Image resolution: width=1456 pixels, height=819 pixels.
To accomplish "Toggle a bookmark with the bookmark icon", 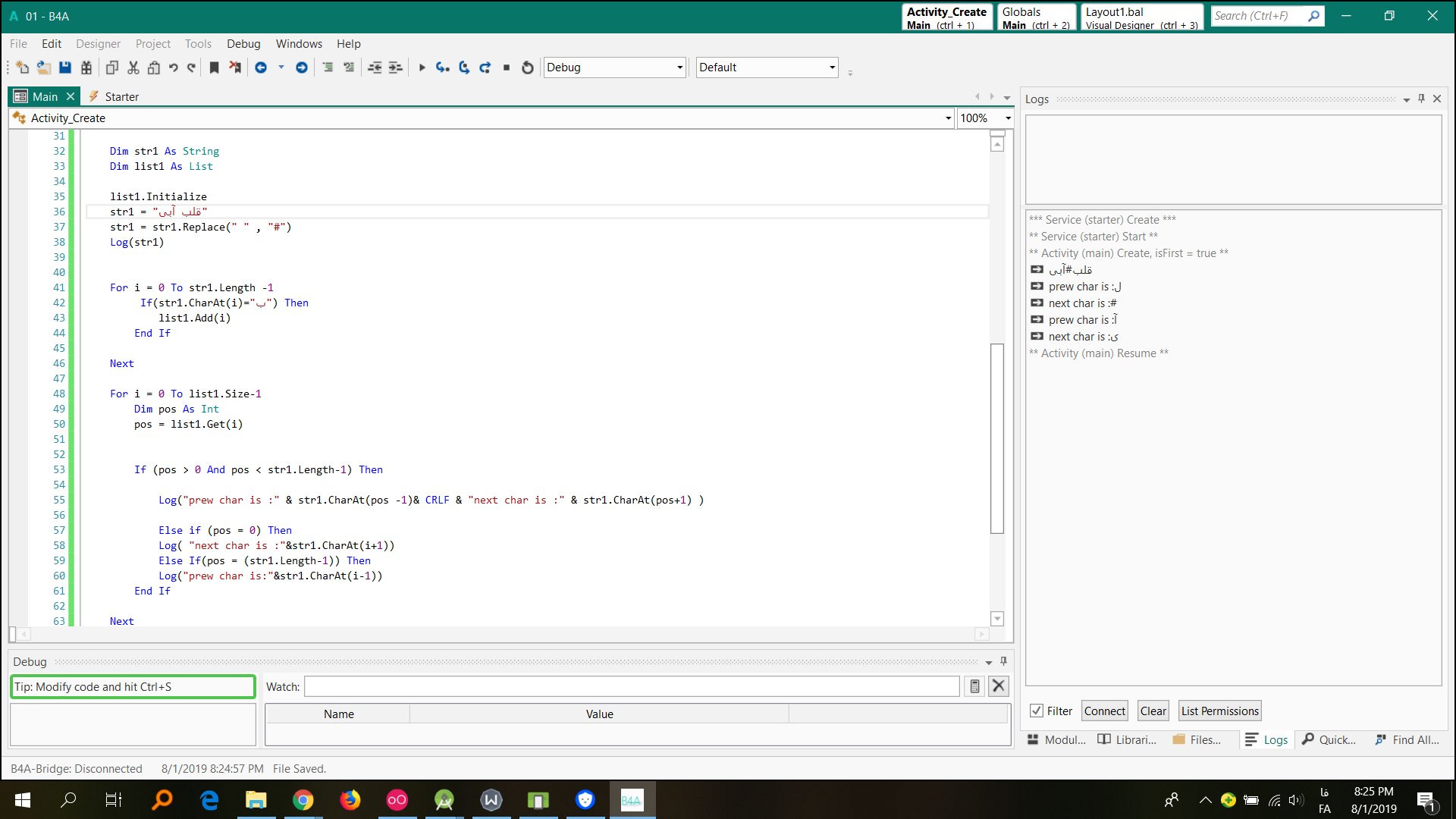I will tap(213, 67).
